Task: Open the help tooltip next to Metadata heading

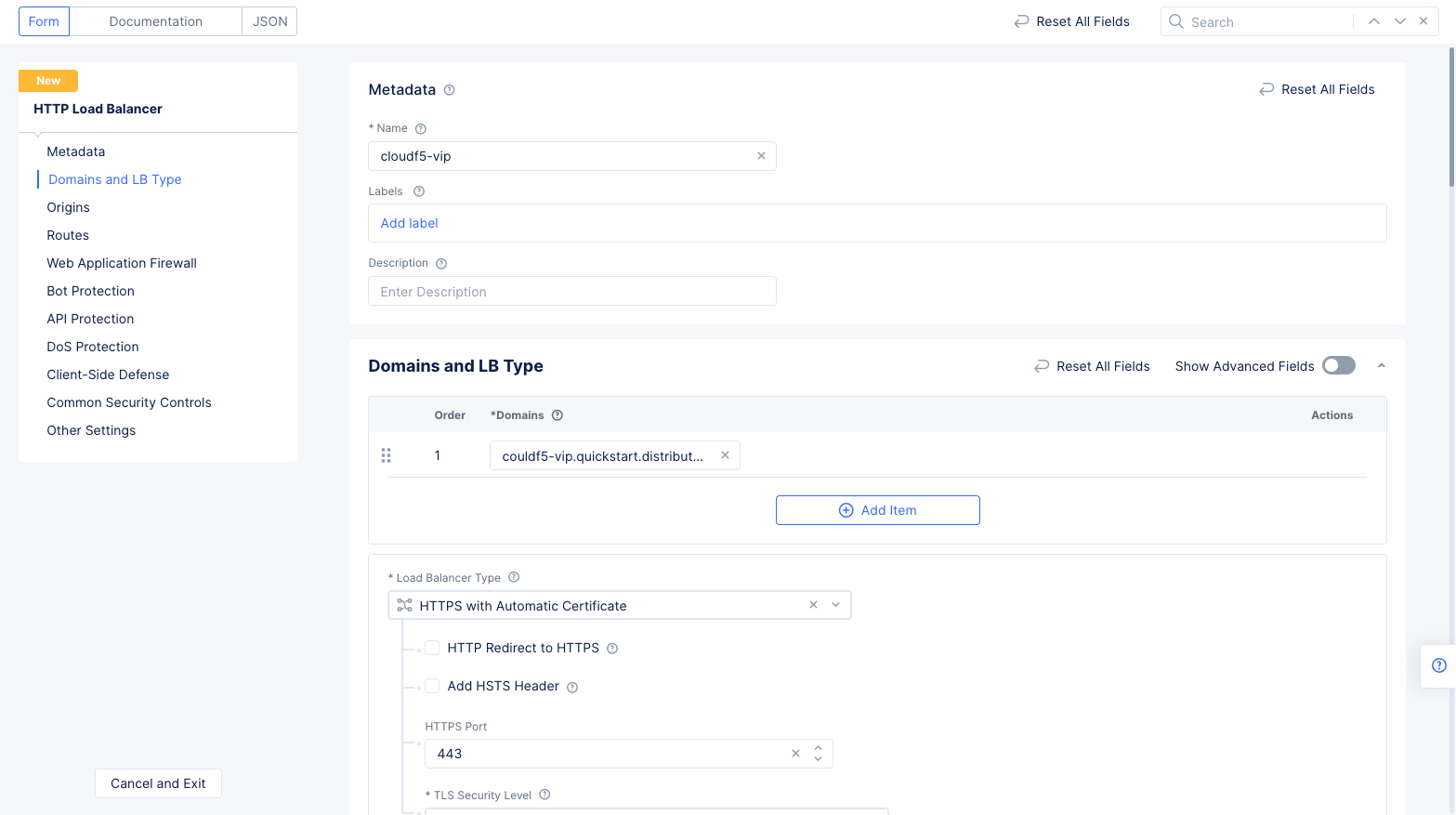Action: pos(449,89)
